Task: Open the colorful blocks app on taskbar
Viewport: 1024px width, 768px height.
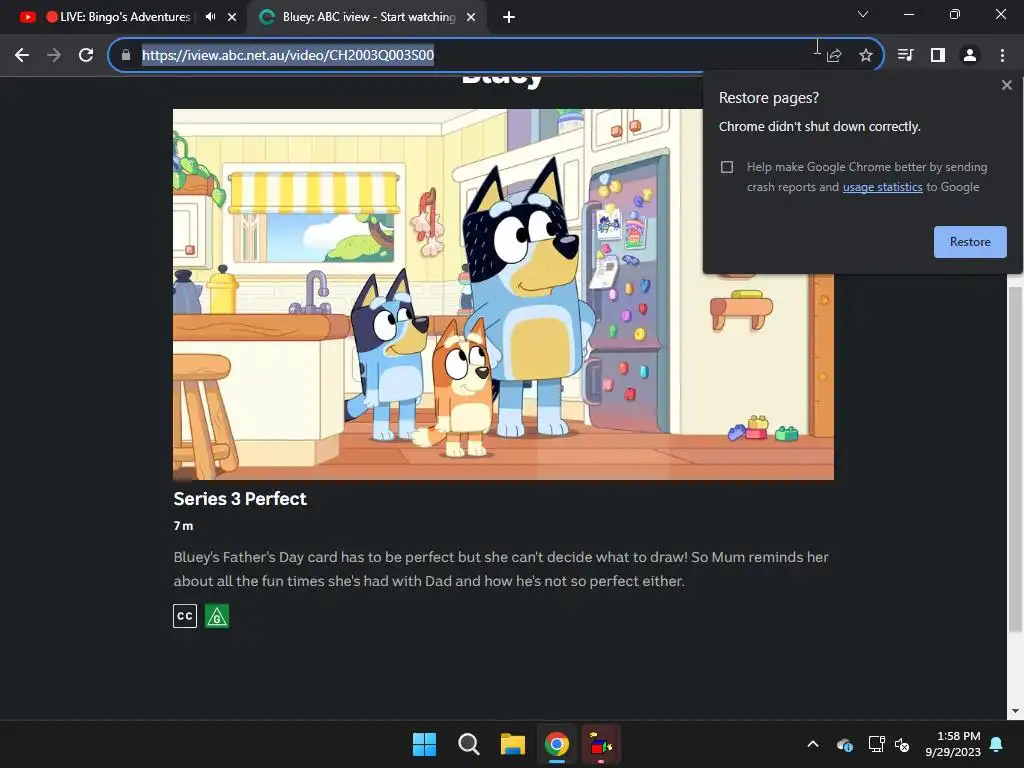Action: (601, 744)
